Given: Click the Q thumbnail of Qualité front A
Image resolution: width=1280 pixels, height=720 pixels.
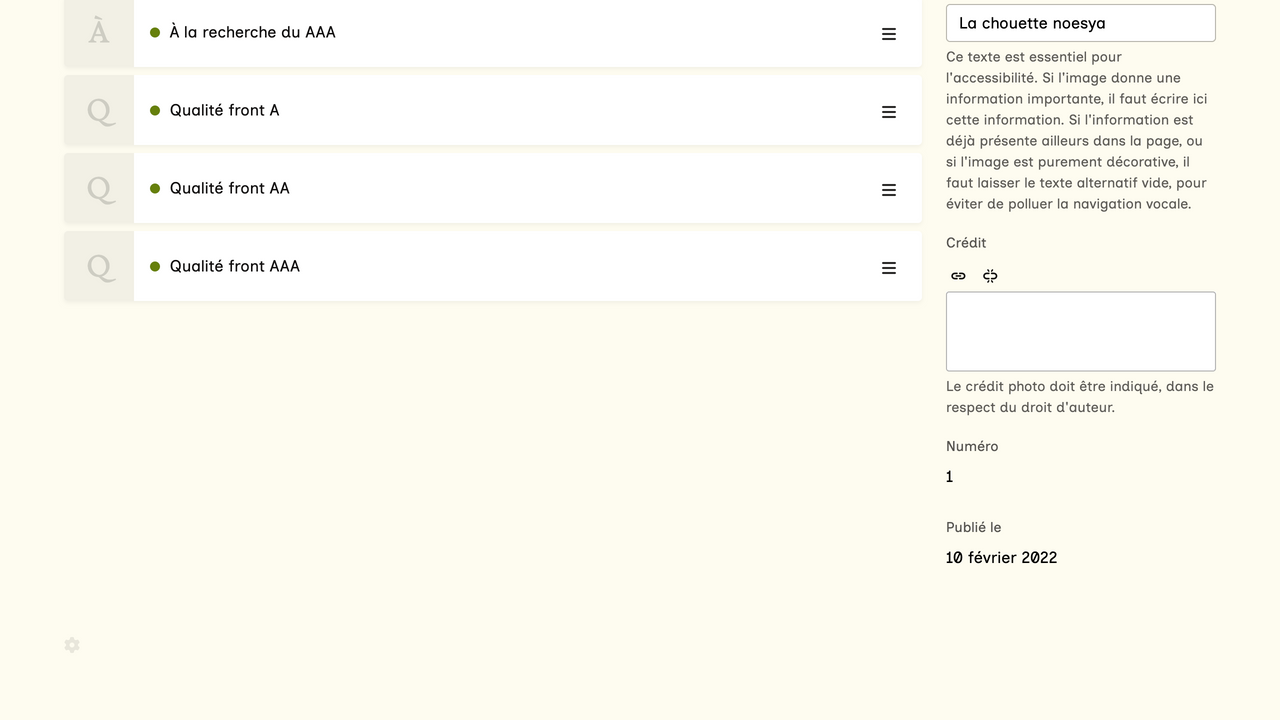Looking at the screenshot, I should 99,110.
